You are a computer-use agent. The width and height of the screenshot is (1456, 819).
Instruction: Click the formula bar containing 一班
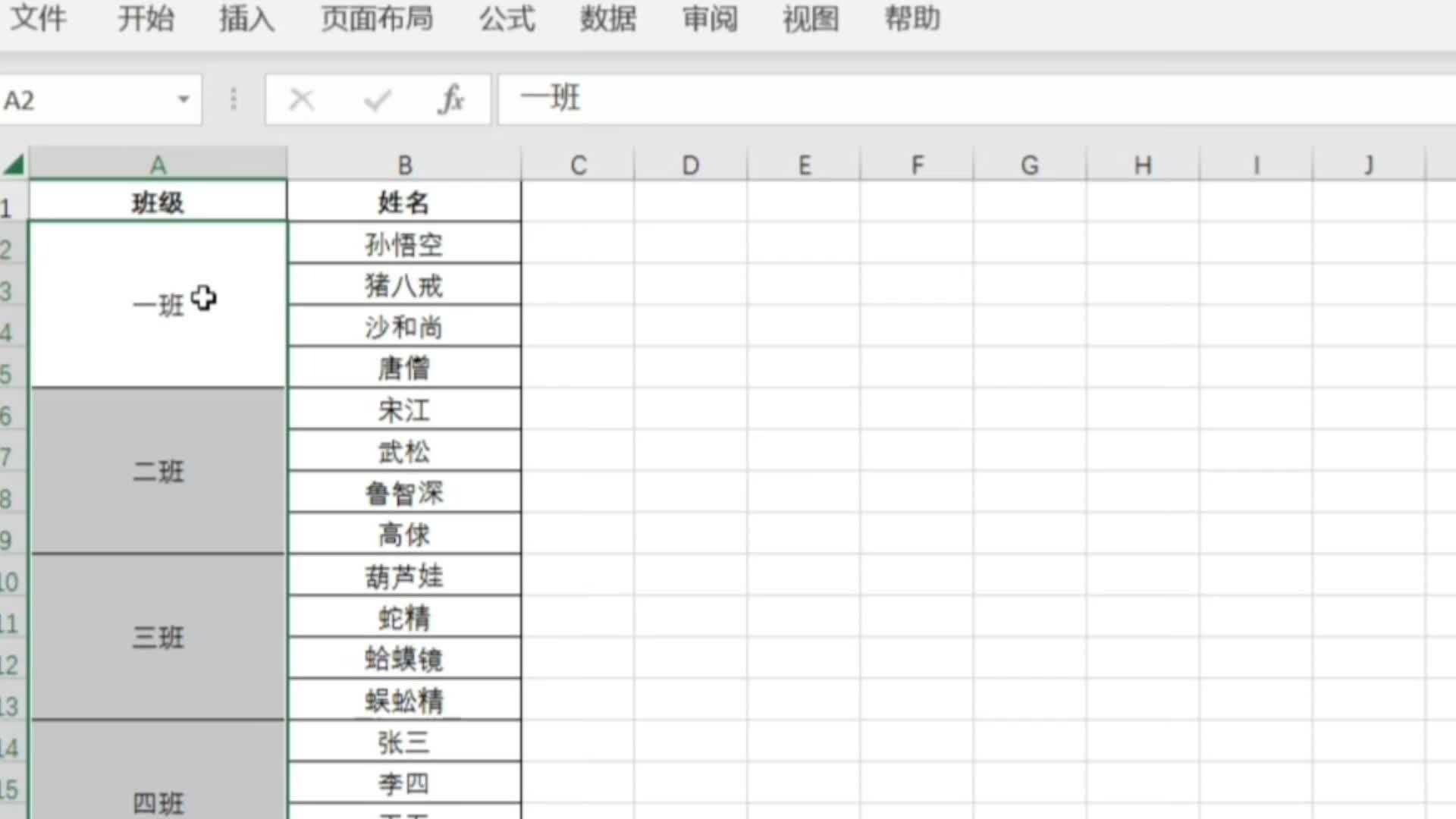tap(977, 99)
